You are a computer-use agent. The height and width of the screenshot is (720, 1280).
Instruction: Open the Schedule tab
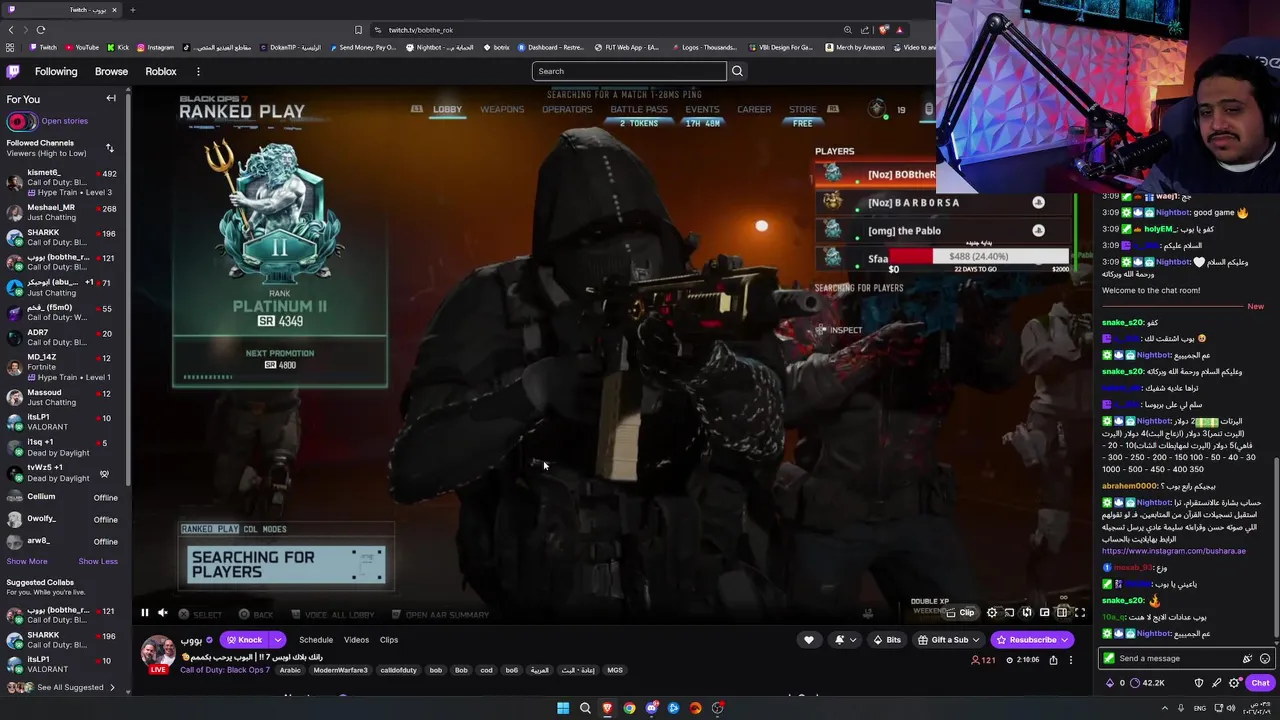(316, 640)
